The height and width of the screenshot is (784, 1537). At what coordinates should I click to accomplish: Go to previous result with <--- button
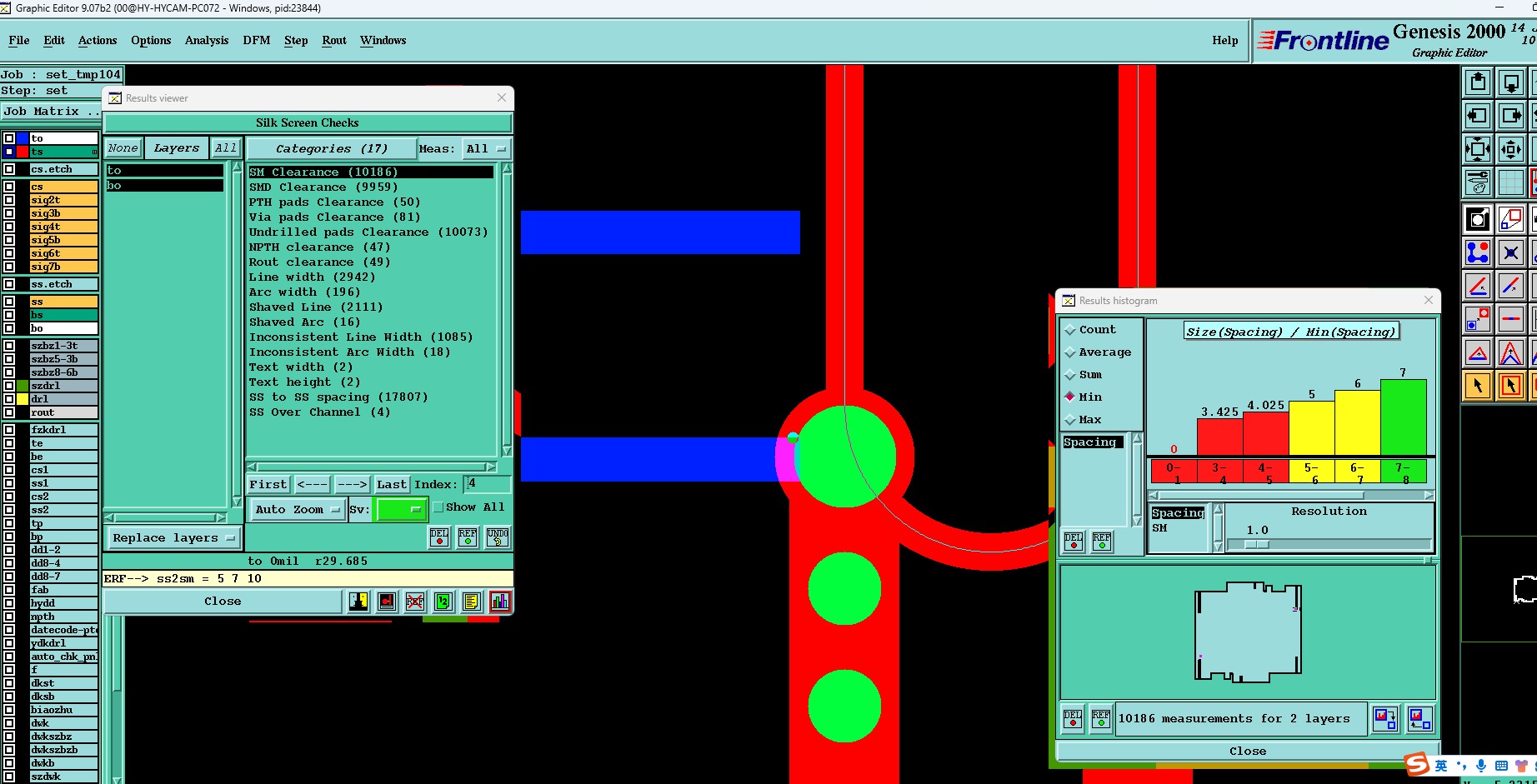point(312,484)
